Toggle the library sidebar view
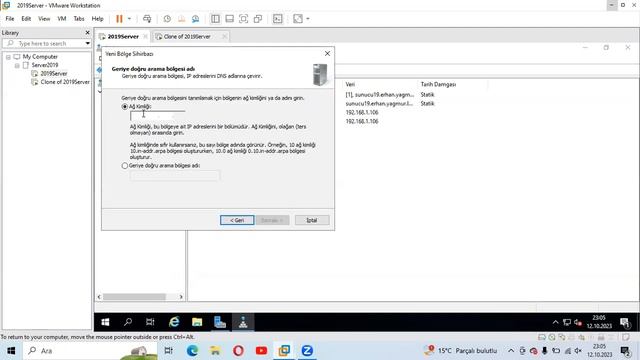 click(215, 19)
